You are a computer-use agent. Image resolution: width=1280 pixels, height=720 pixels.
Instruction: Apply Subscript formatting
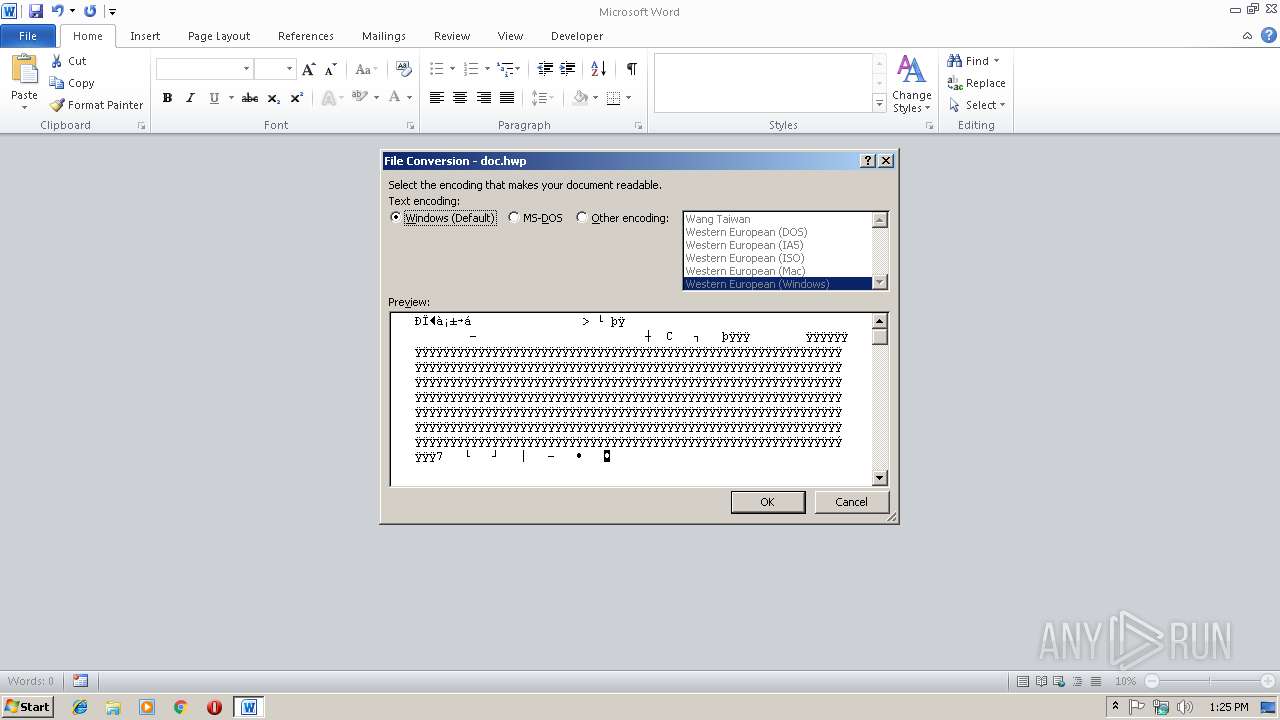click(x=274, y=98)
